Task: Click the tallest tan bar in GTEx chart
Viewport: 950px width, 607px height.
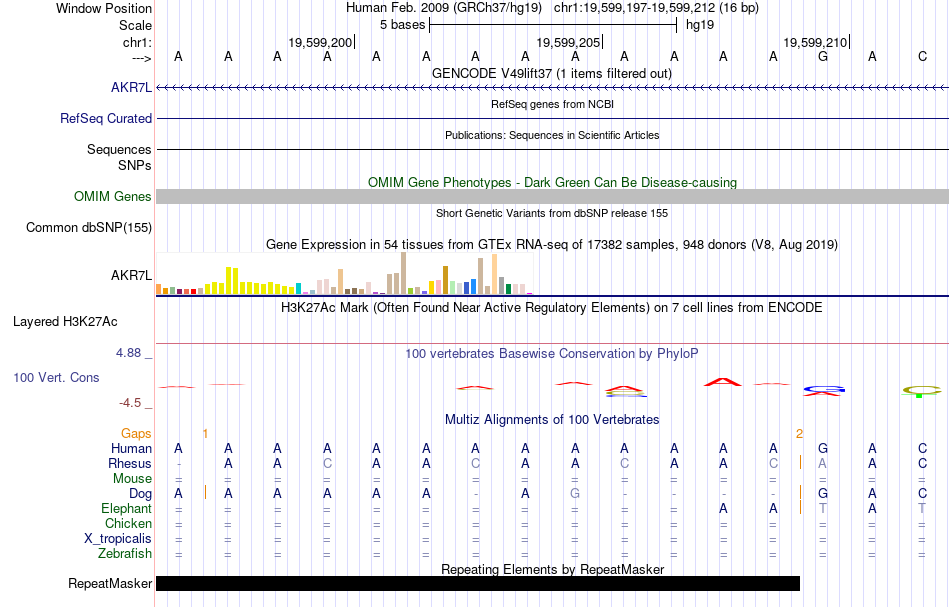Action: click(x=404, y=273)
